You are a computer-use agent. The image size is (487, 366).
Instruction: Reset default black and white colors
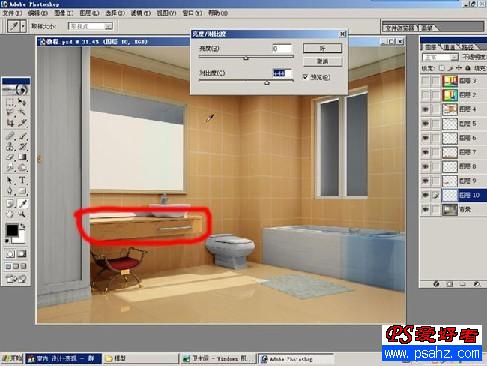[7, 241]
